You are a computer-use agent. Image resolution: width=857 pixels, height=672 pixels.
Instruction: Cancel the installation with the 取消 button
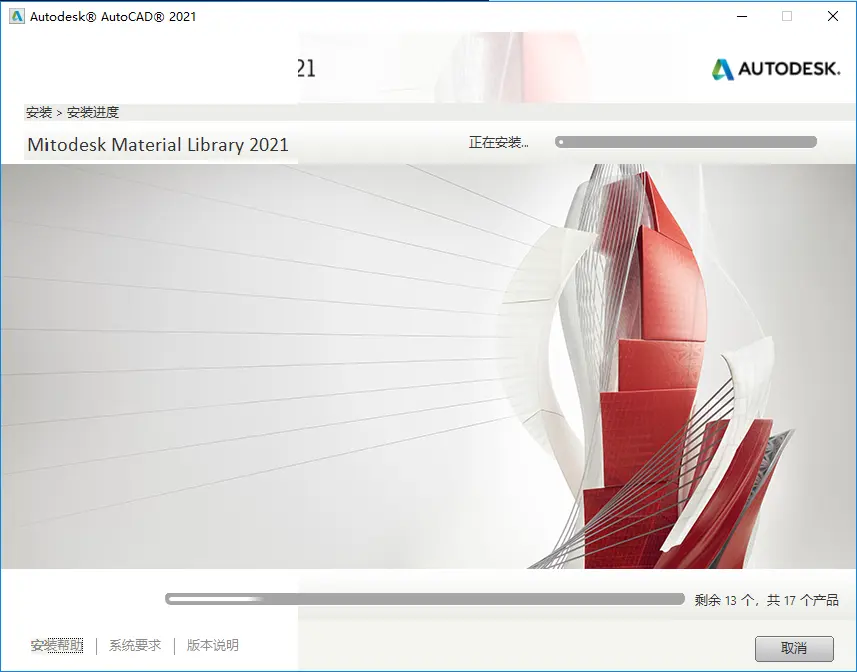tap(794, 649)
